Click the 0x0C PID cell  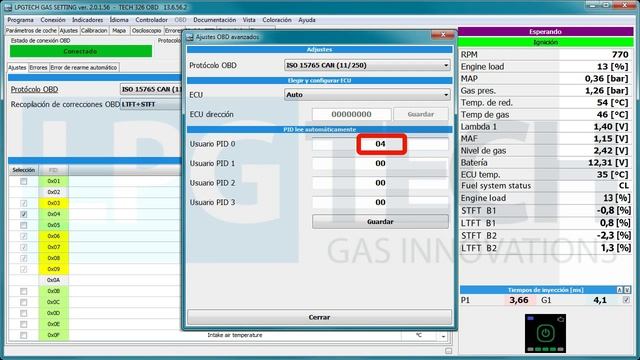pyautogui.click(x=53, y=302)
